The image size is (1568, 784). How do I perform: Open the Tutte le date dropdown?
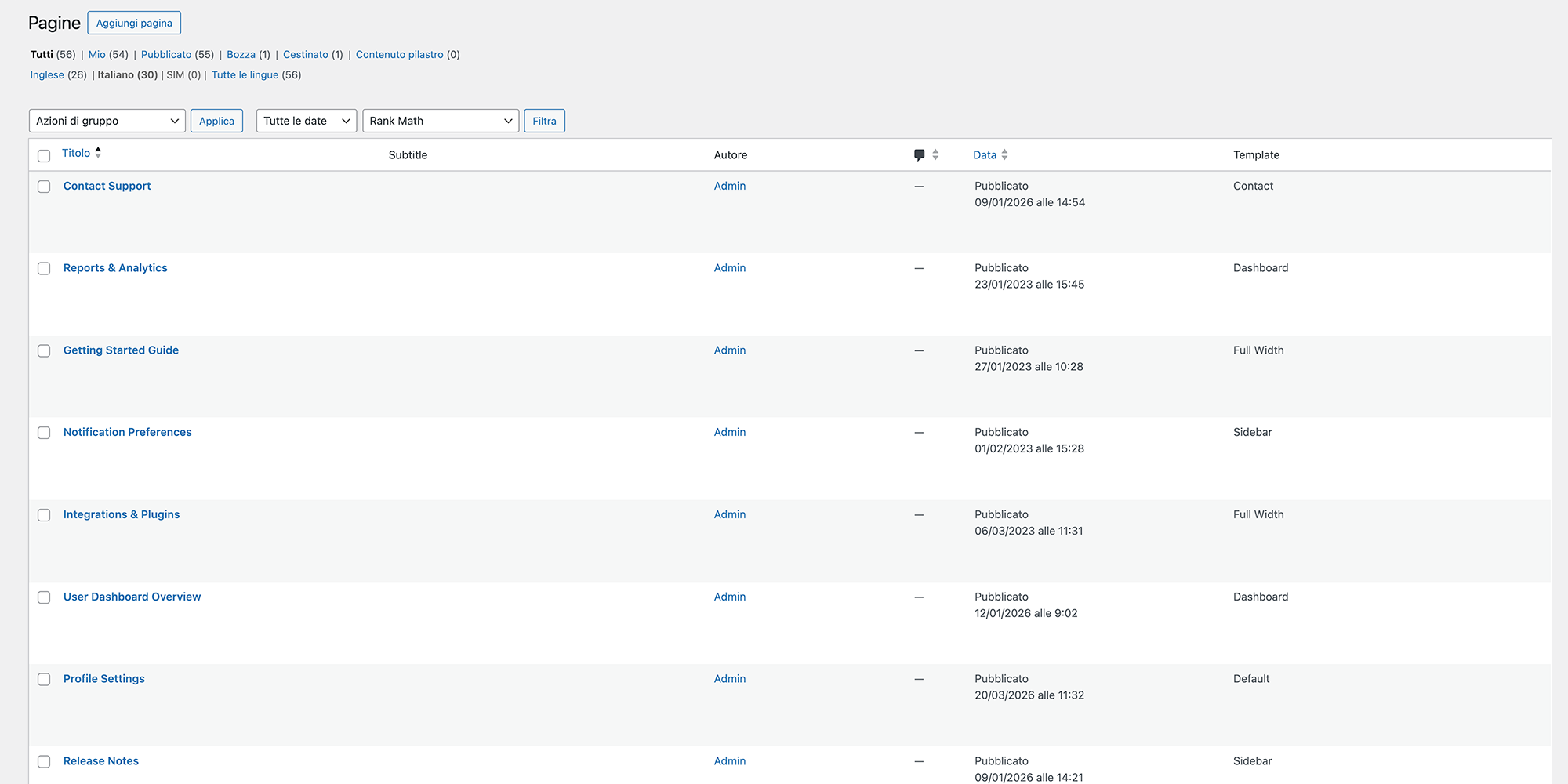[x=306, y=121]
